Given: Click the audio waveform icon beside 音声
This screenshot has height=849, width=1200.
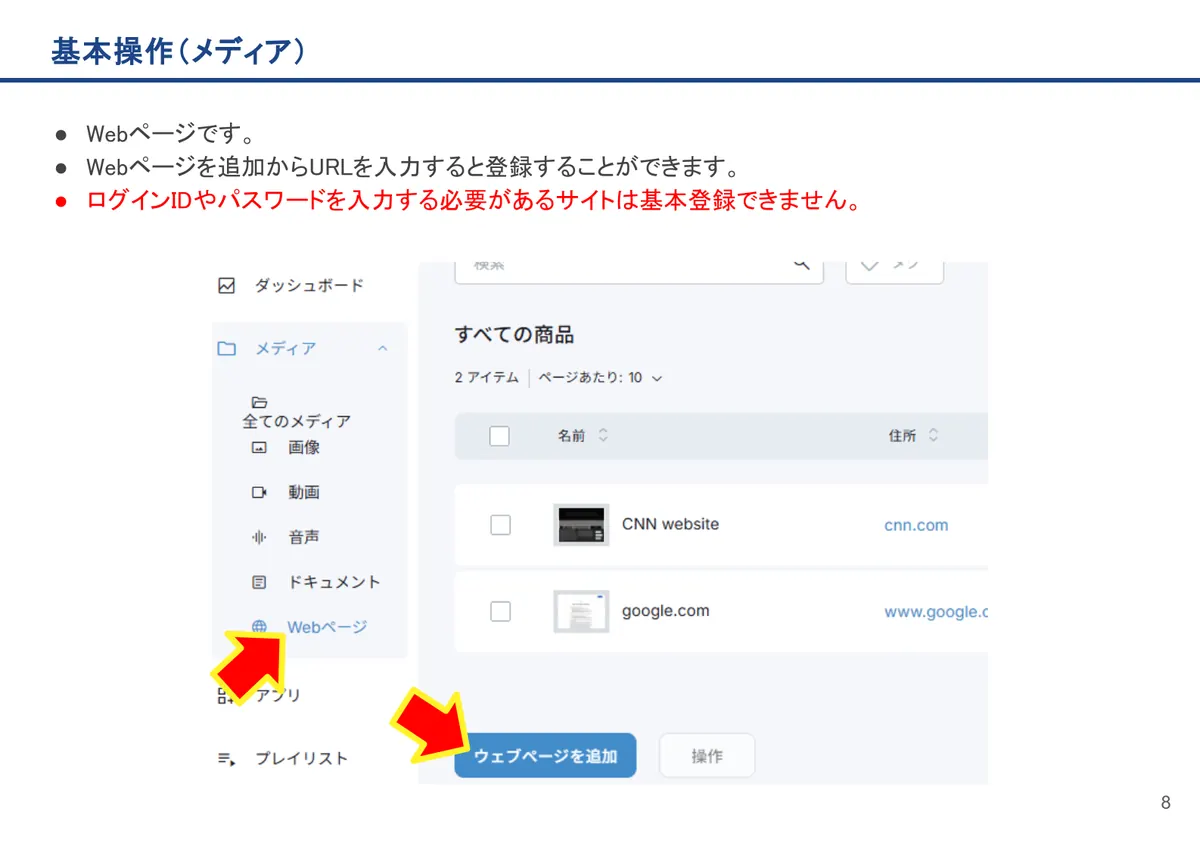Looking at the screenshot, I should 259,537.
